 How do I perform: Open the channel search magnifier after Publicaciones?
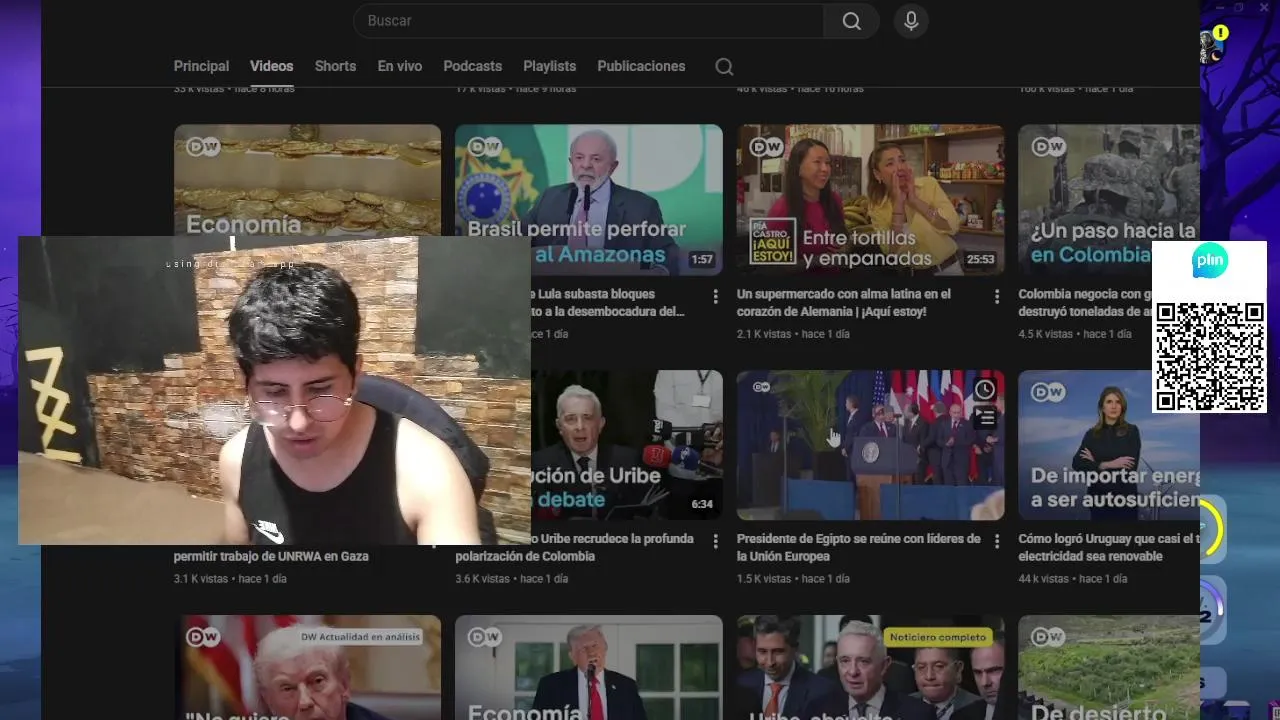tap(724, 66)
